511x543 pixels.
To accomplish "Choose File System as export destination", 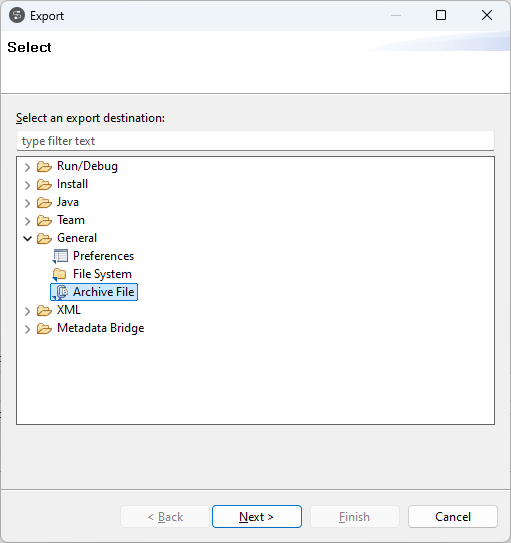I will point(102,274).
